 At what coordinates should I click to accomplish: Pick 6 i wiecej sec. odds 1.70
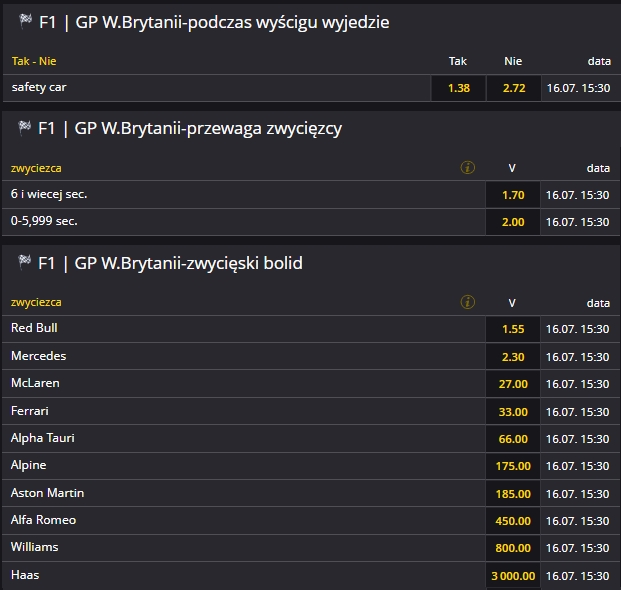point(513,195)
